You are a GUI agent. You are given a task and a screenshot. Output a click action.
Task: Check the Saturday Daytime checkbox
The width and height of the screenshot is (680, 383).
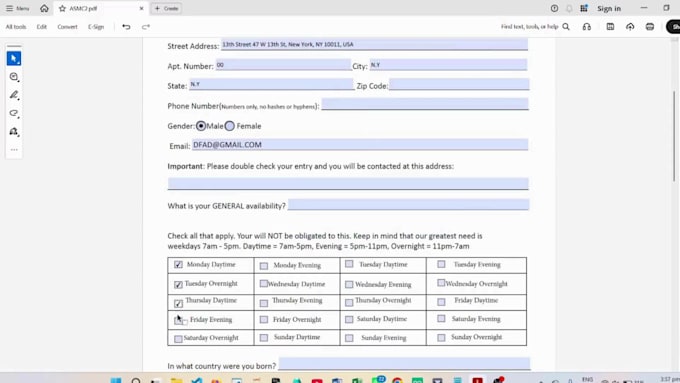pos(349,320)
